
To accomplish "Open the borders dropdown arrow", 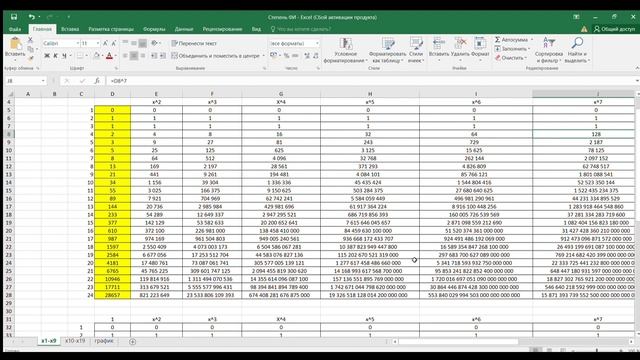I will [x=87, y=56].
